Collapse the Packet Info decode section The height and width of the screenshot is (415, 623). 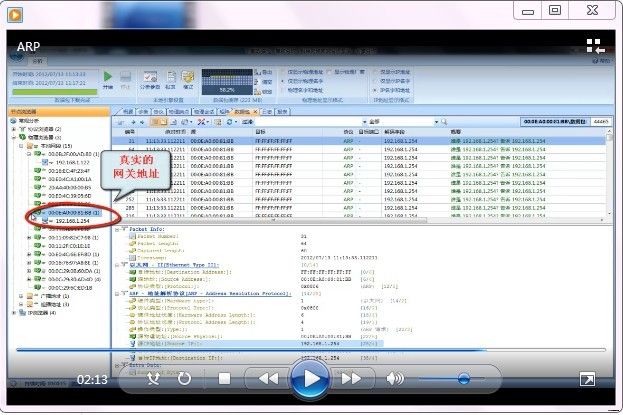click(117, 229)
